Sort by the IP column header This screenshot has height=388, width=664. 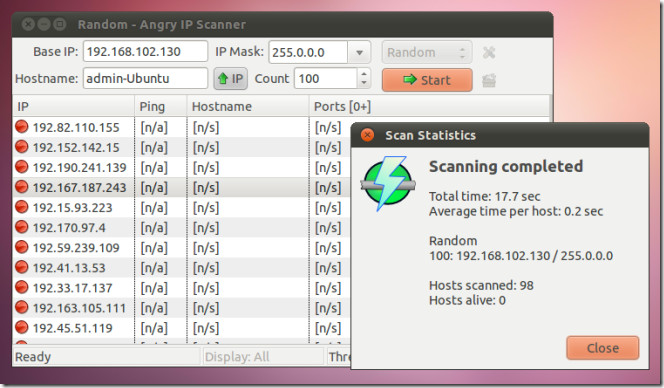pyautogui.click(x=74, y=106)
